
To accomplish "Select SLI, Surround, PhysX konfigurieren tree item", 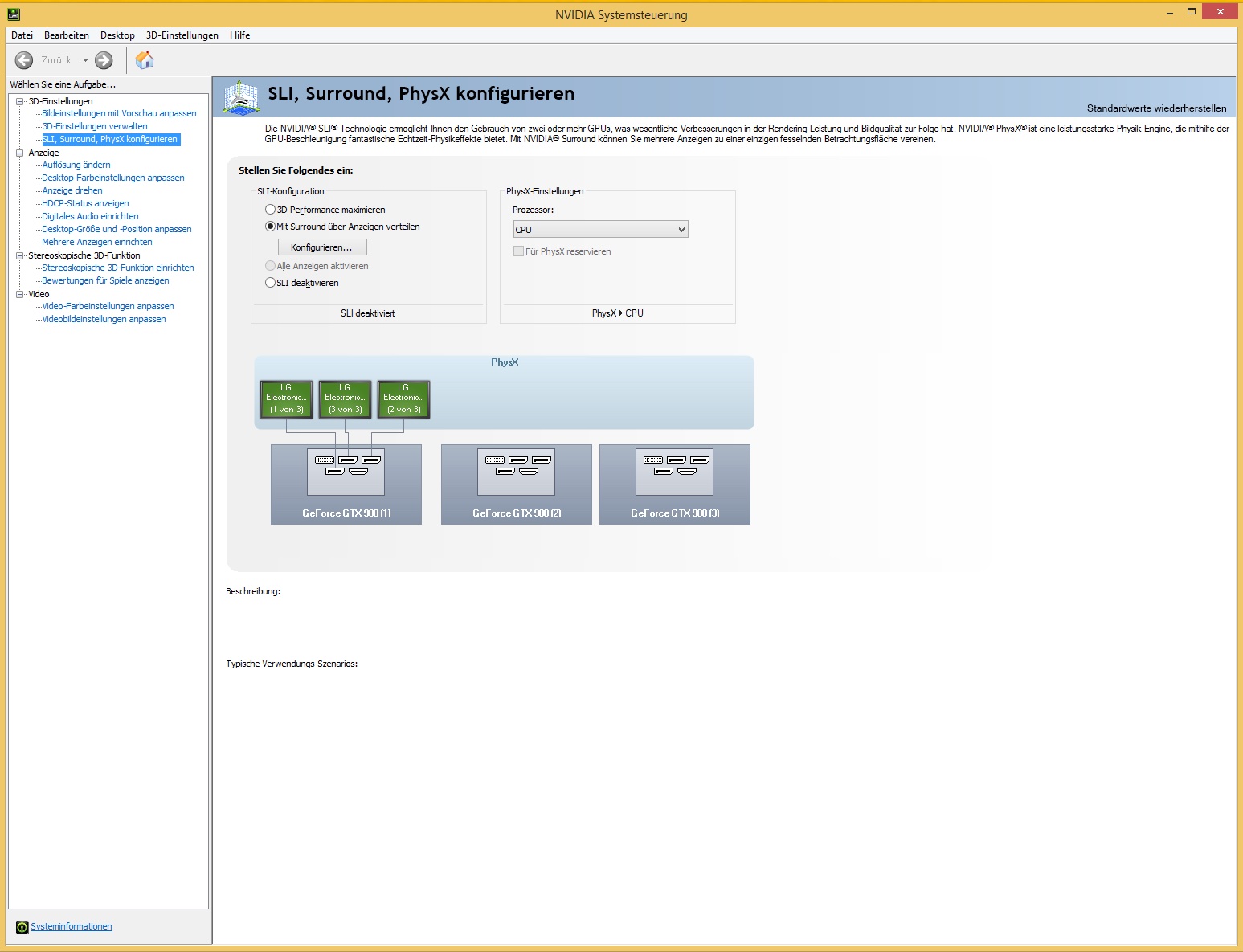I will click(111, 139).
